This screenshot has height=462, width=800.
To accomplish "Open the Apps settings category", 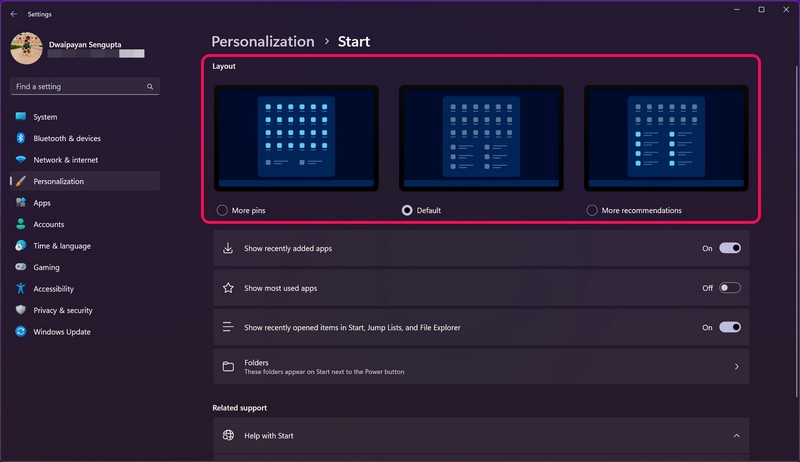I will coord(42,203).
